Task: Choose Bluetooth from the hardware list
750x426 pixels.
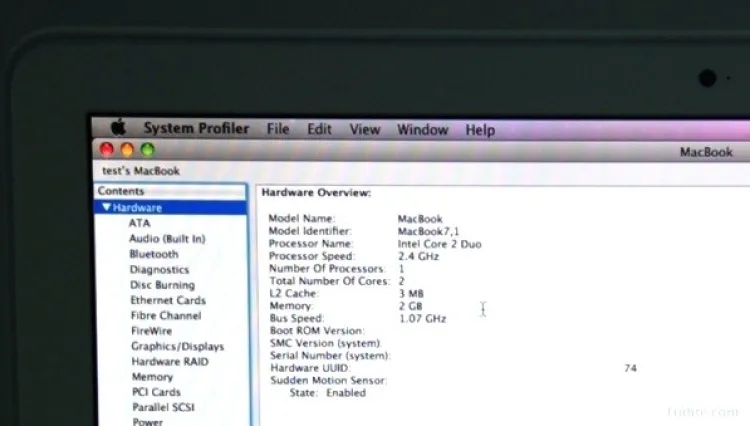Action: (154, 254)
